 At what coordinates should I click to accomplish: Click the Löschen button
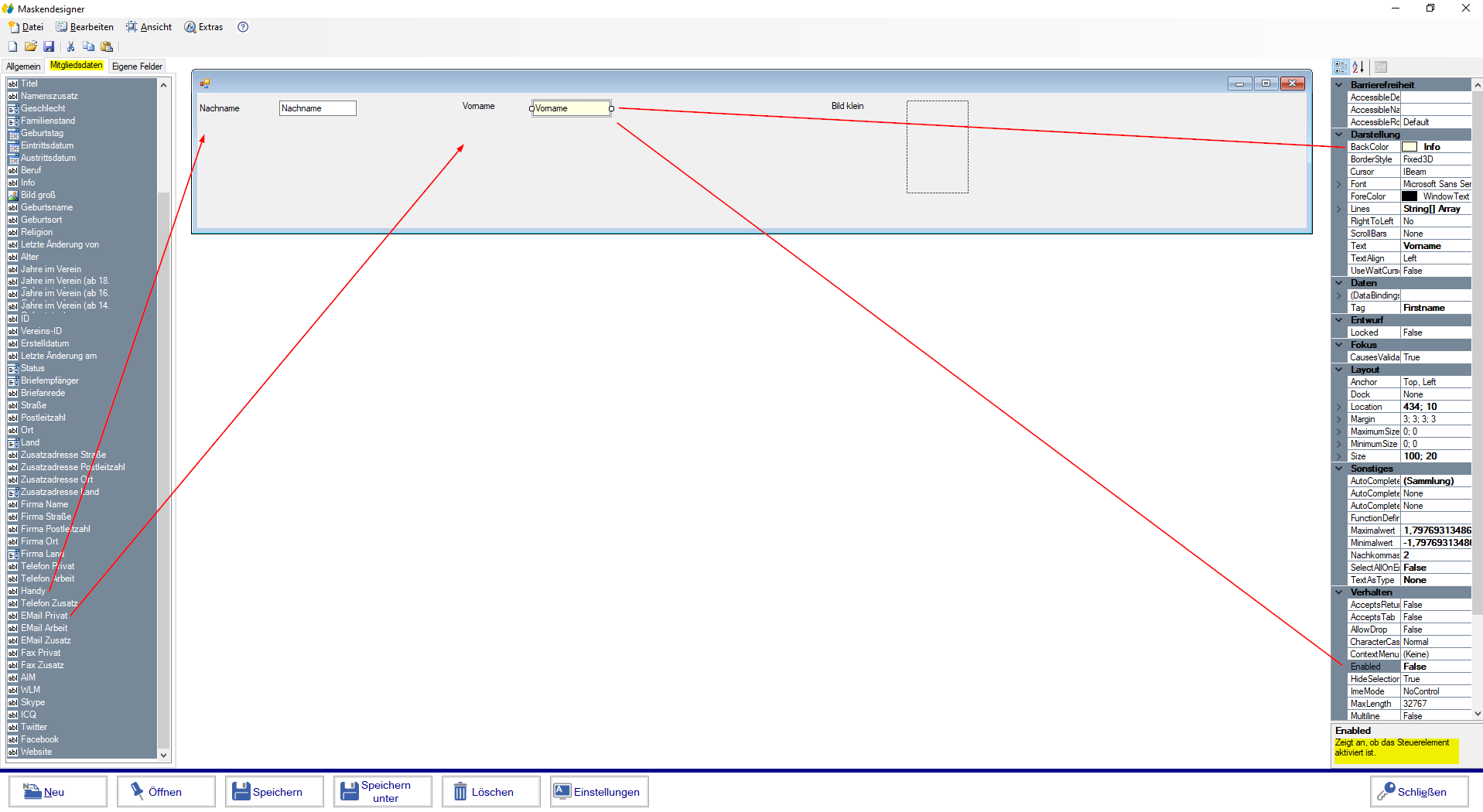click(491, 791)
